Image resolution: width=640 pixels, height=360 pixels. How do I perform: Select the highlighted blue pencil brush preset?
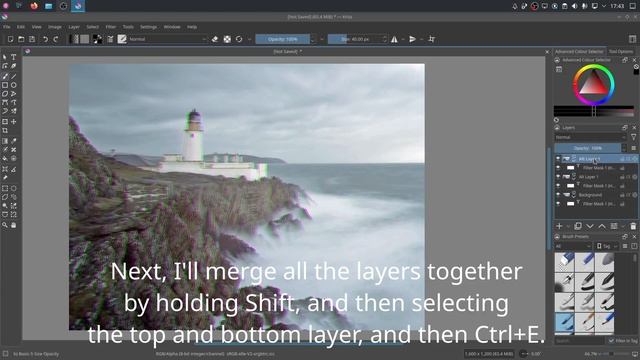coord(564,323)
